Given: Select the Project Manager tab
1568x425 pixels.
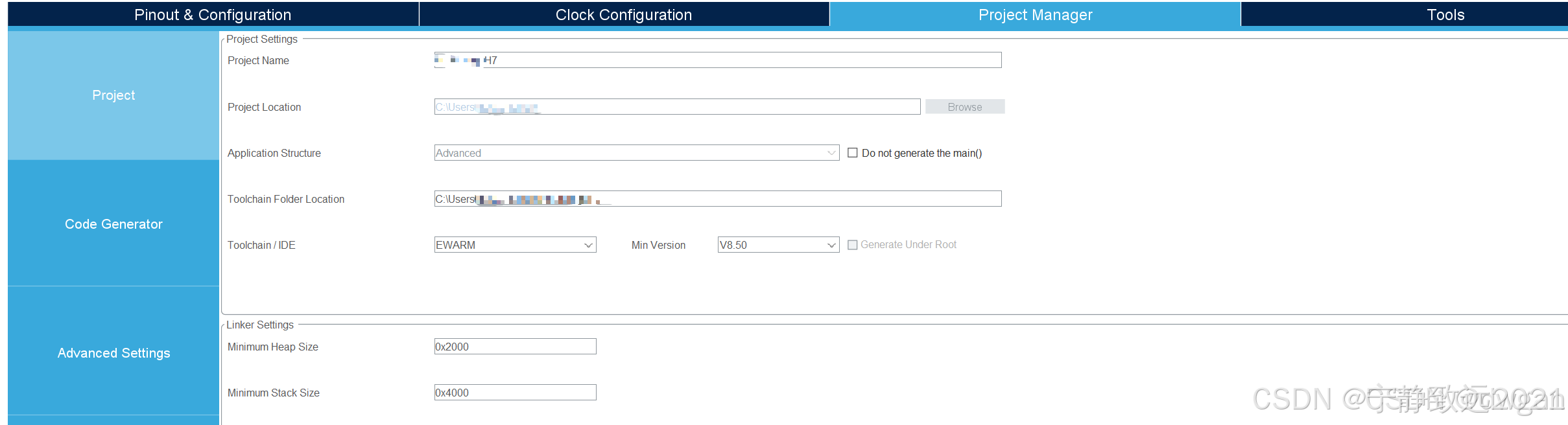Looking at the screenshot, I should tap(1035, 14).
